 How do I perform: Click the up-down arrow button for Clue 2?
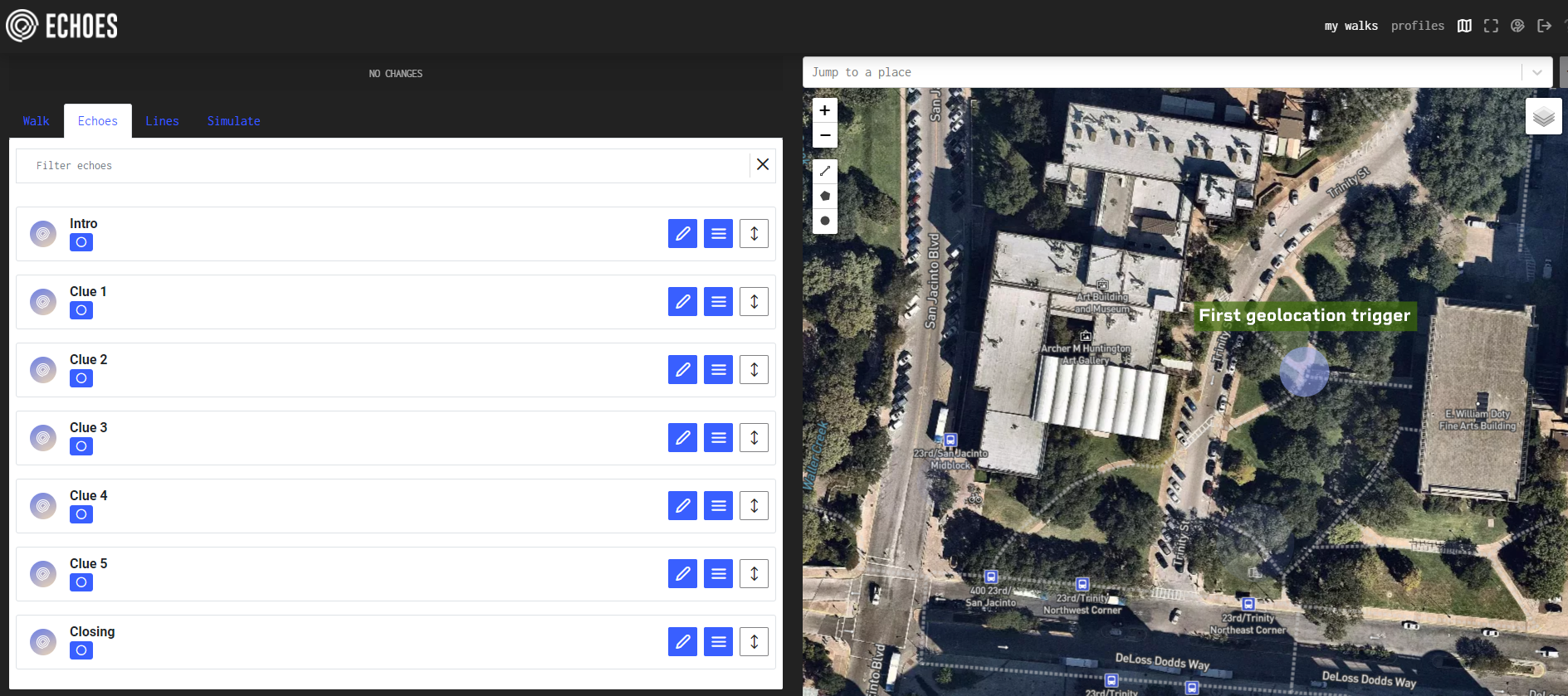[754, 370]
